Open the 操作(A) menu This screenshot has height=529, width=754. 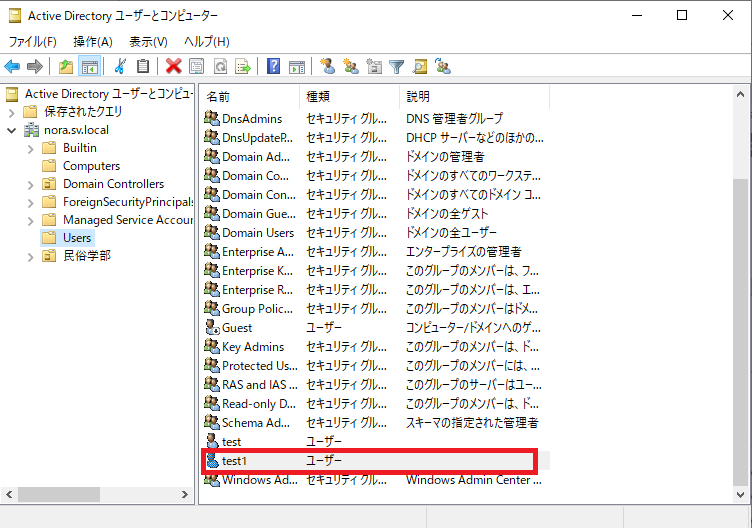click(x=93, y=42)
